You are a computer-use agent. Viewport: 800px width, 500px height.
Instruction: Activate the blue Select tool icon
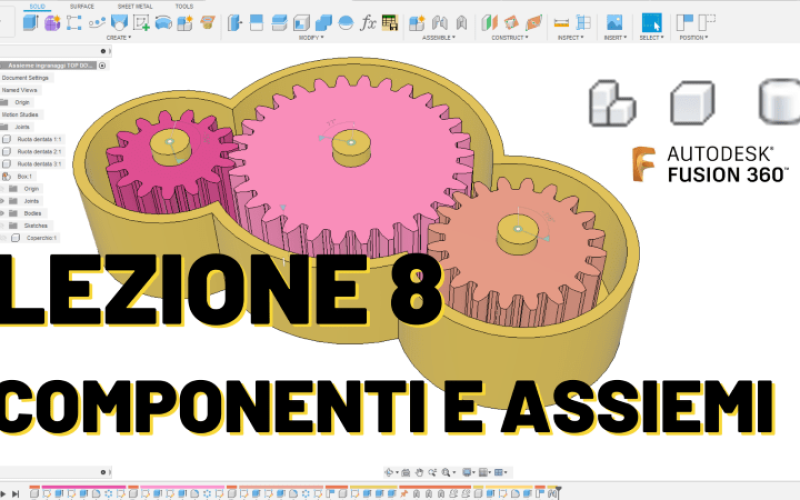point(652,23)
